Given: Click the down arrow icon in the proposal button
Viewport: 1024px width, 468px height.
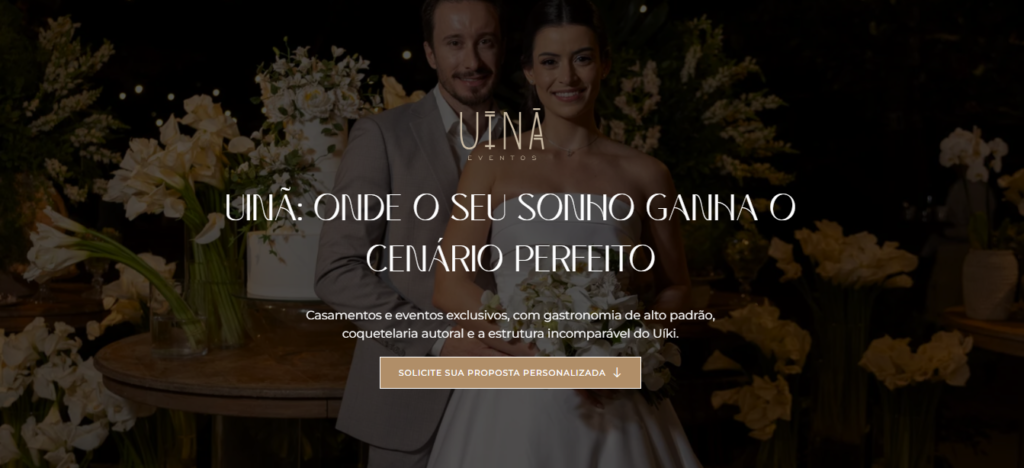Looking at the screenshot, I should pos(617,373).
